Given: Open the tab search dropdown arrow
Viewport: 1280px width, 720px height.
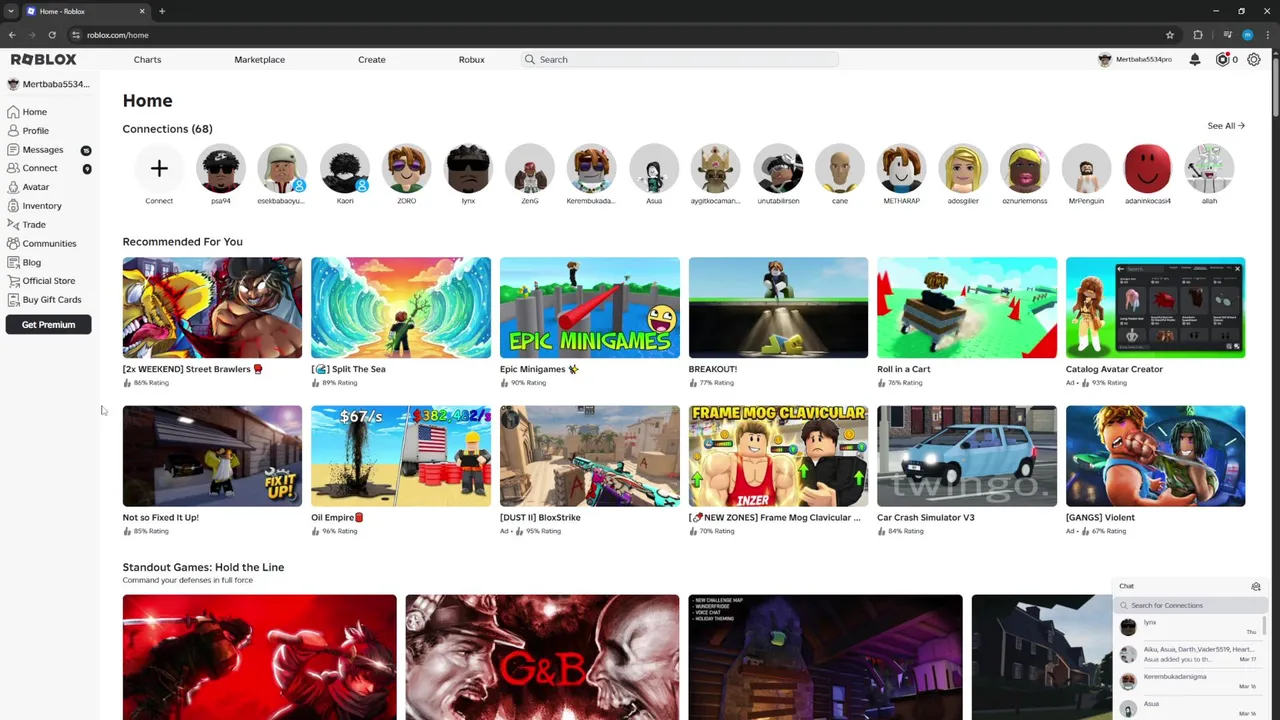Looking at the screenshot, I should (x=12, y=11).
